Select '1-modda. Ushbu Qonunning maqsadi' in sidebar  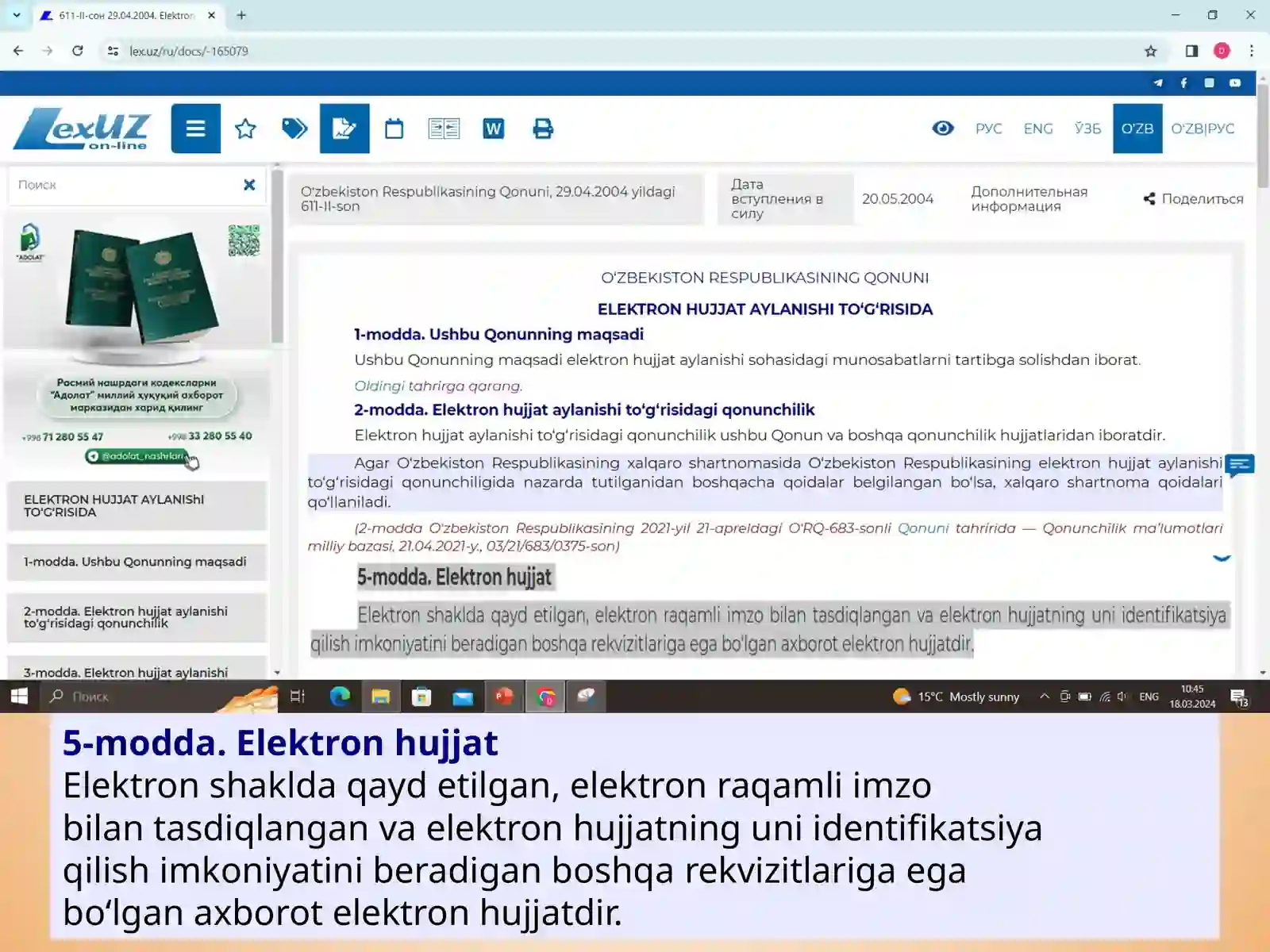pos(137,562)
